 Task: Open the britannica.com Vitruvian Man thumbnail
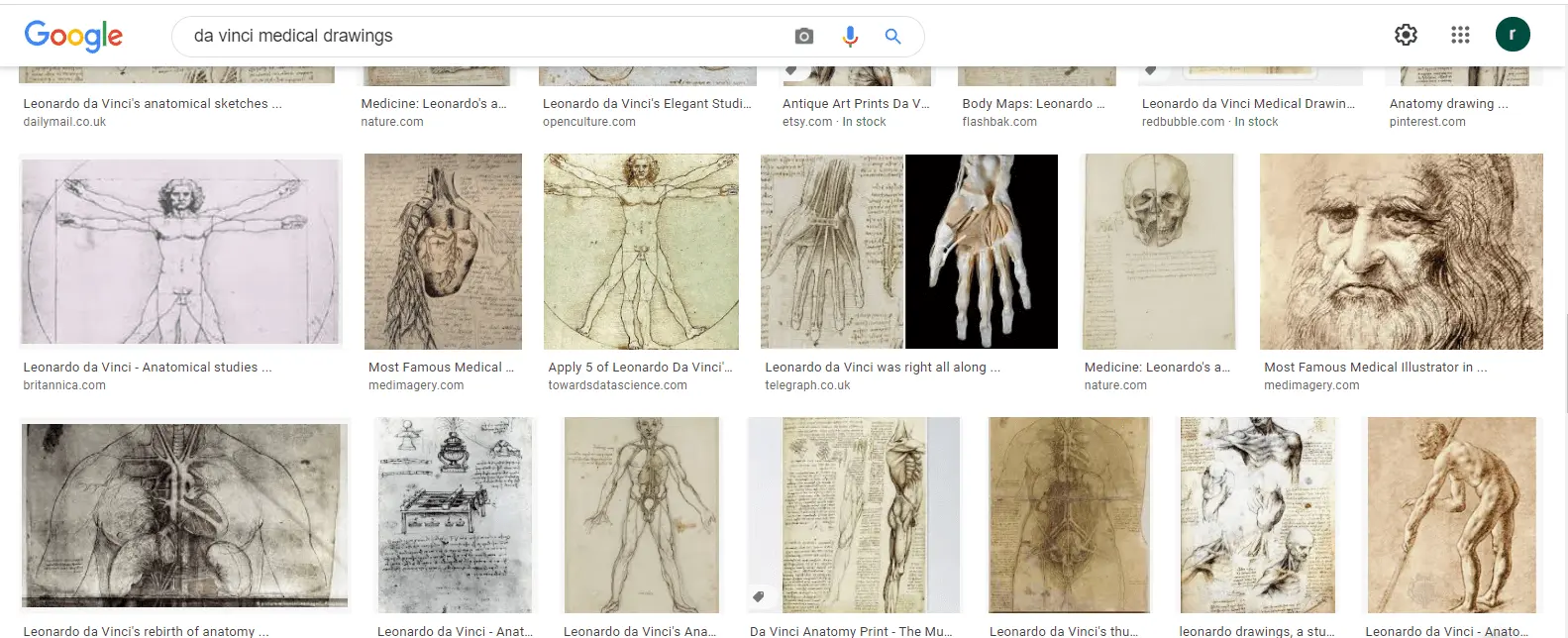pos(180,252)
